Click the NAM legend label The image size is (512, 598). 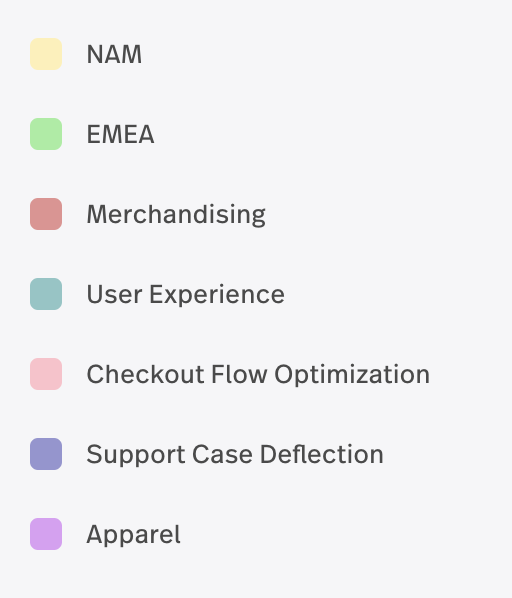coord(114,54)
